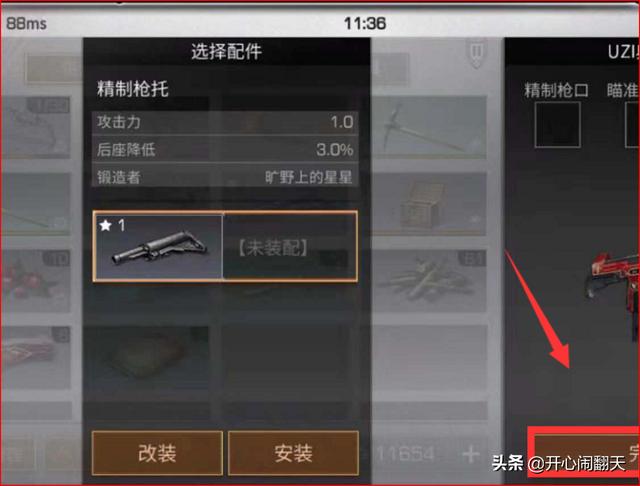The width and height of the screenshot is (640, 486).
Task: Click the 改装 modify button
Action: click(x=157, y=453)
